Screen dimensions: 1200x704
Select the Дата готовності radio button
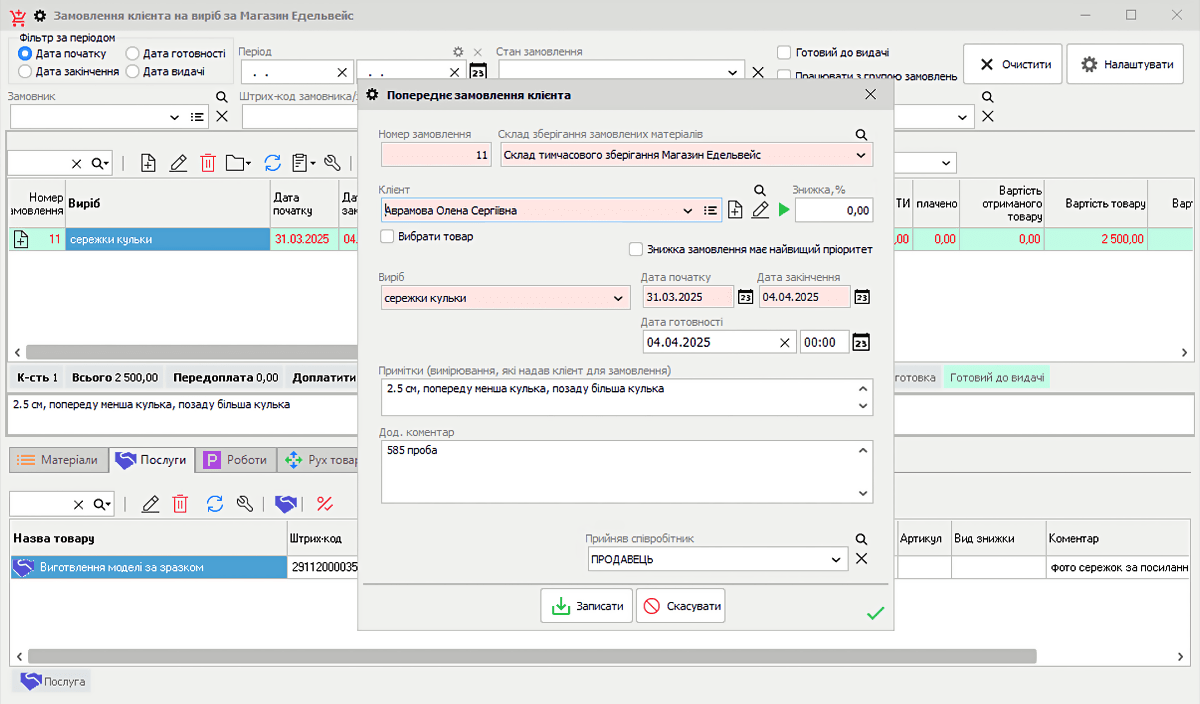(x=132, y=54)
